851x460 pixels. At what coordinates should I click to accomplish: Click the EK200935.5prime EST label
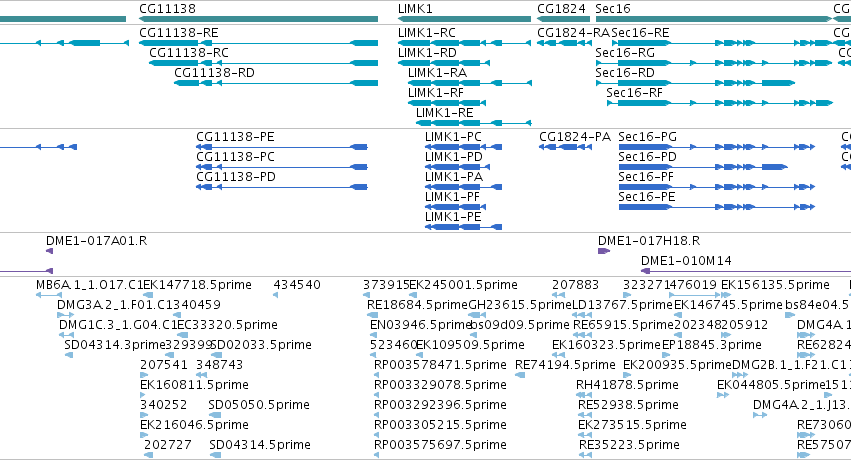pos(677,365)
